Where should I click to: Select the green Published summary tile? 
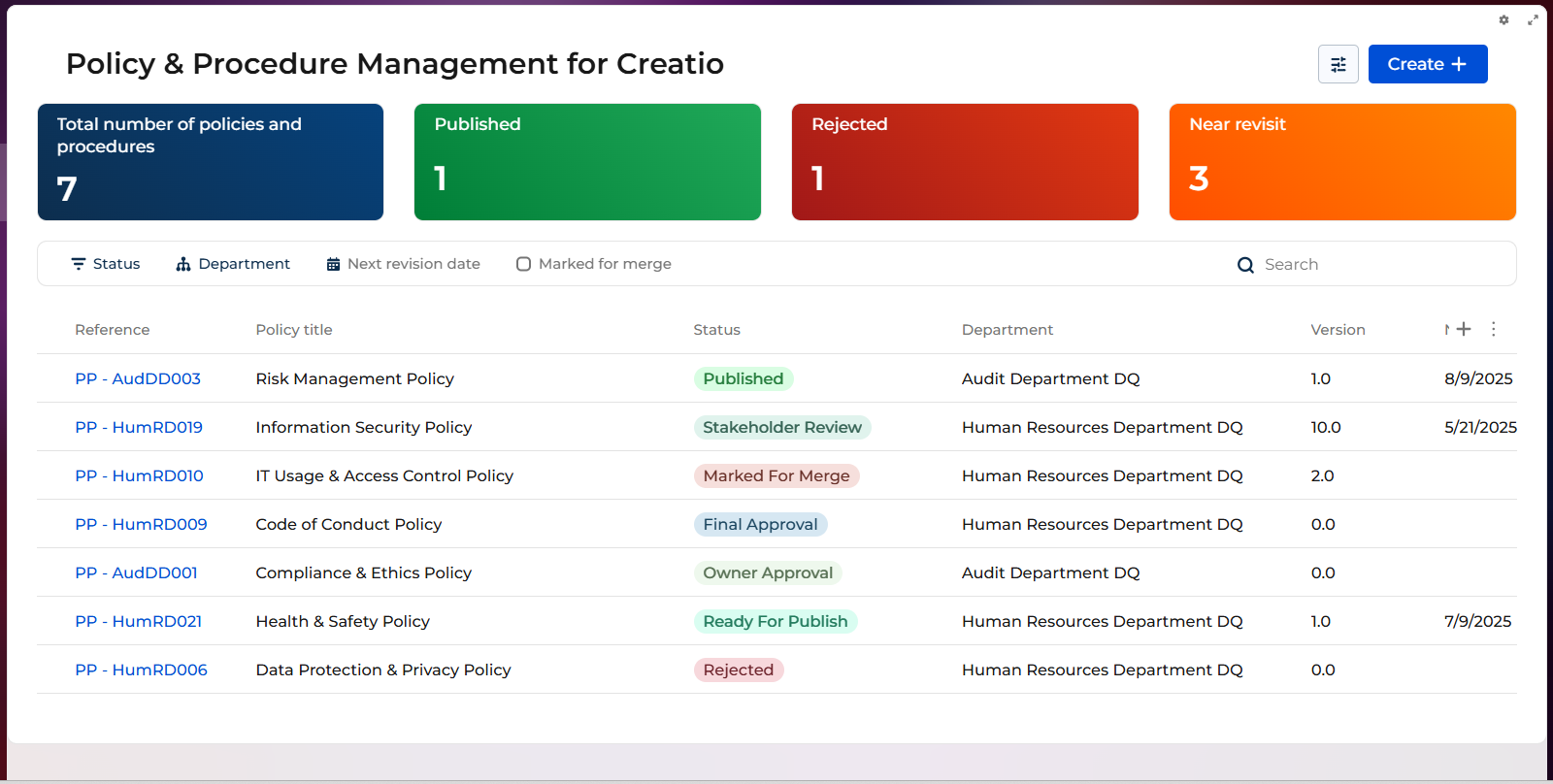tap(587, 162)
